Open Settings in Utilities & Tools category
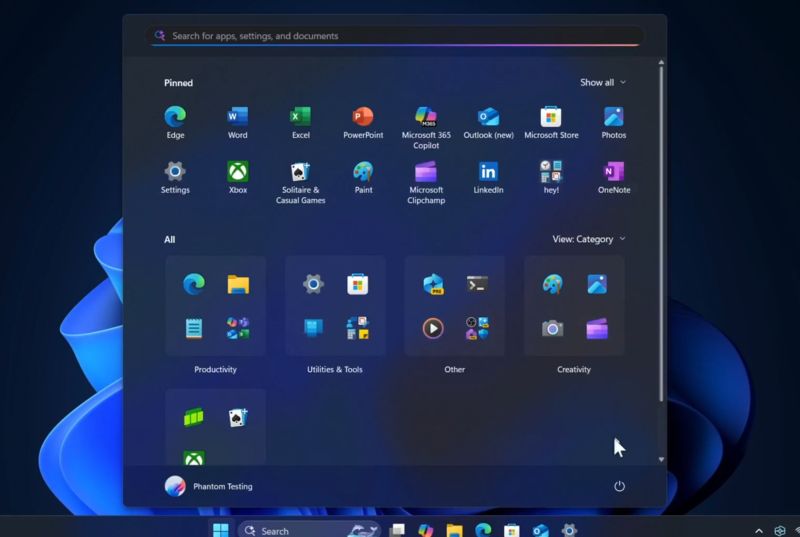 (313, 284)
